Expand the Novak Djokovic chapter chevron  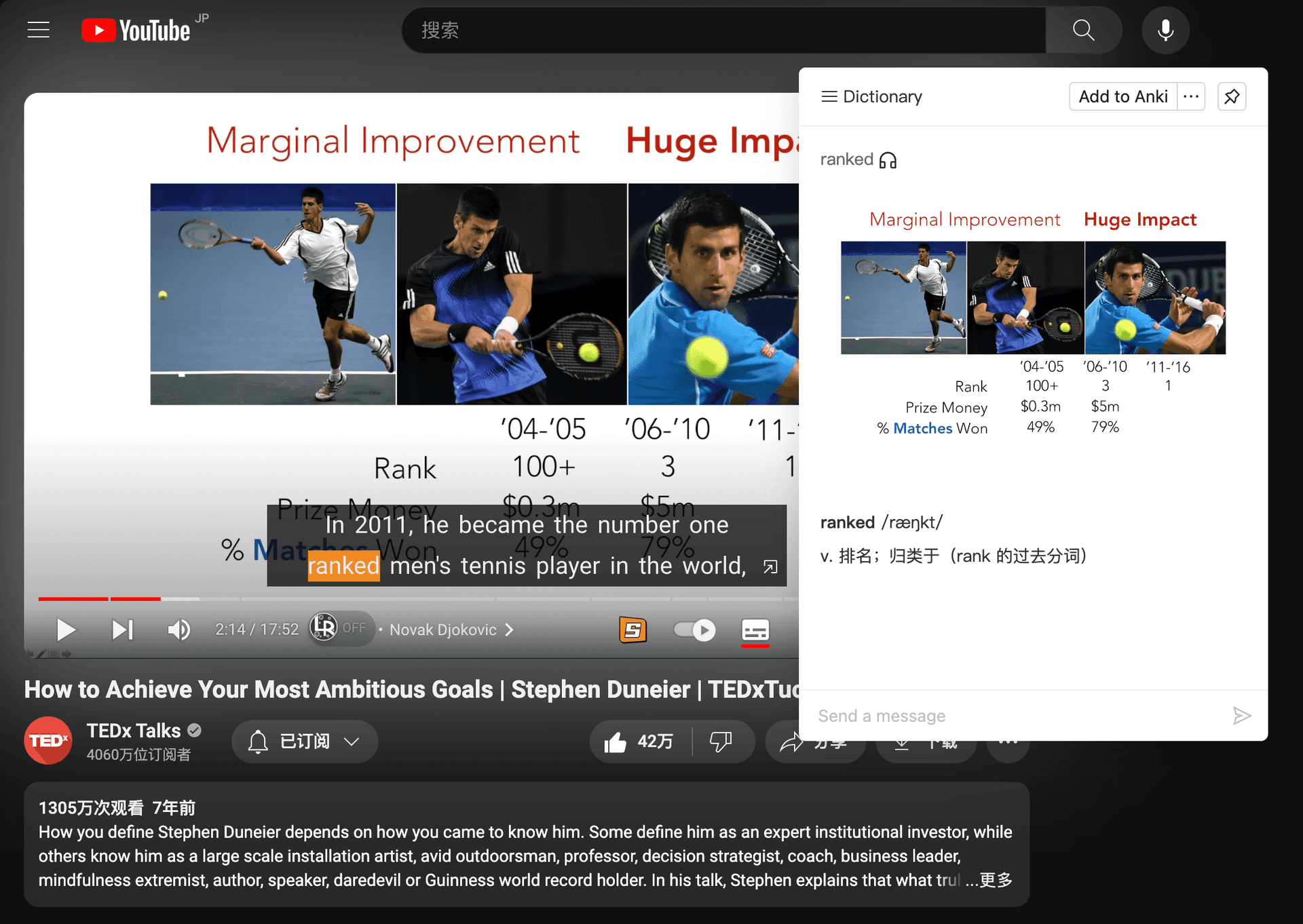510,630
